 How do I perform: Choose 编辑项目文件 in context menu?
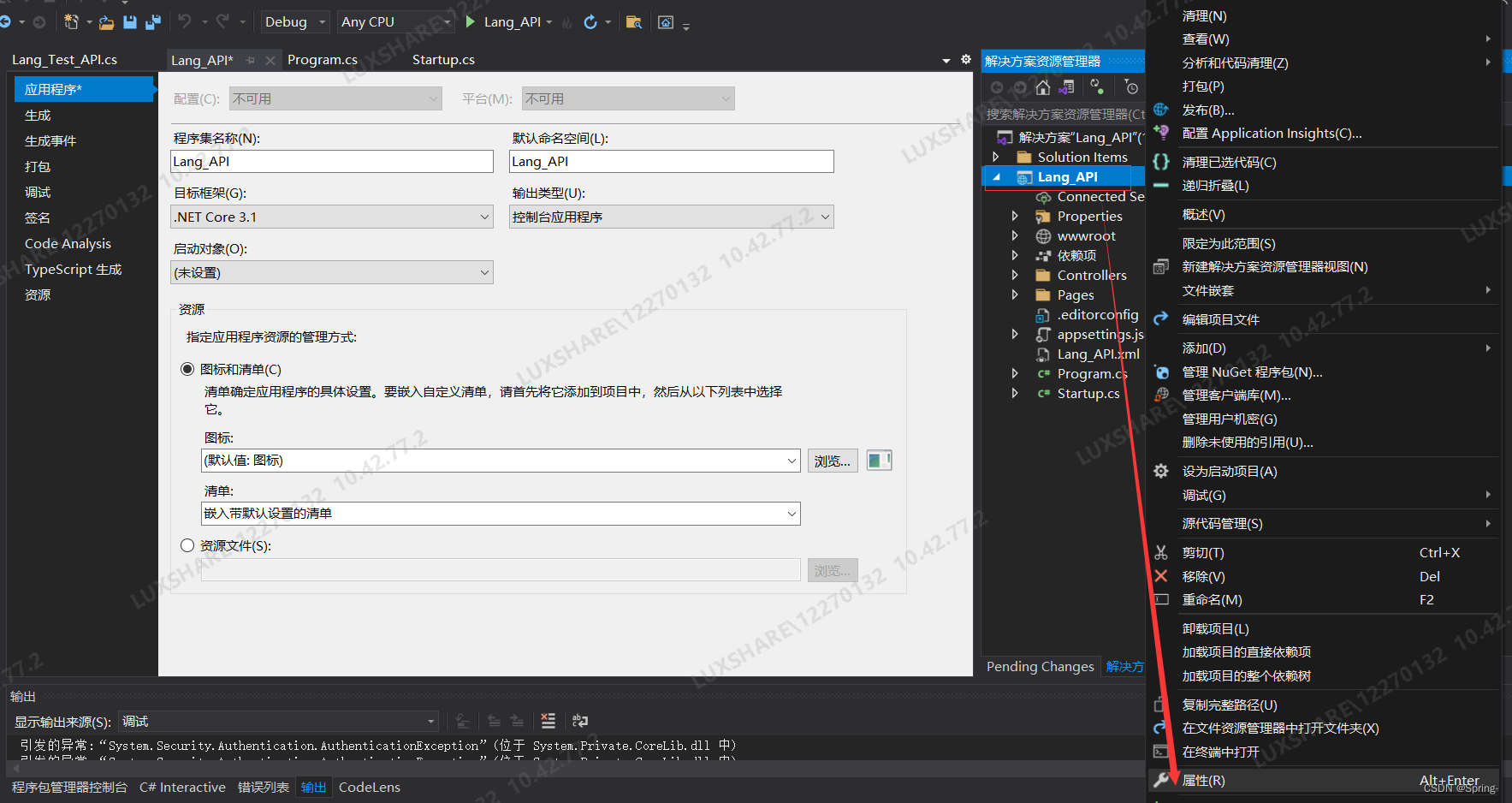point(1323,319)
